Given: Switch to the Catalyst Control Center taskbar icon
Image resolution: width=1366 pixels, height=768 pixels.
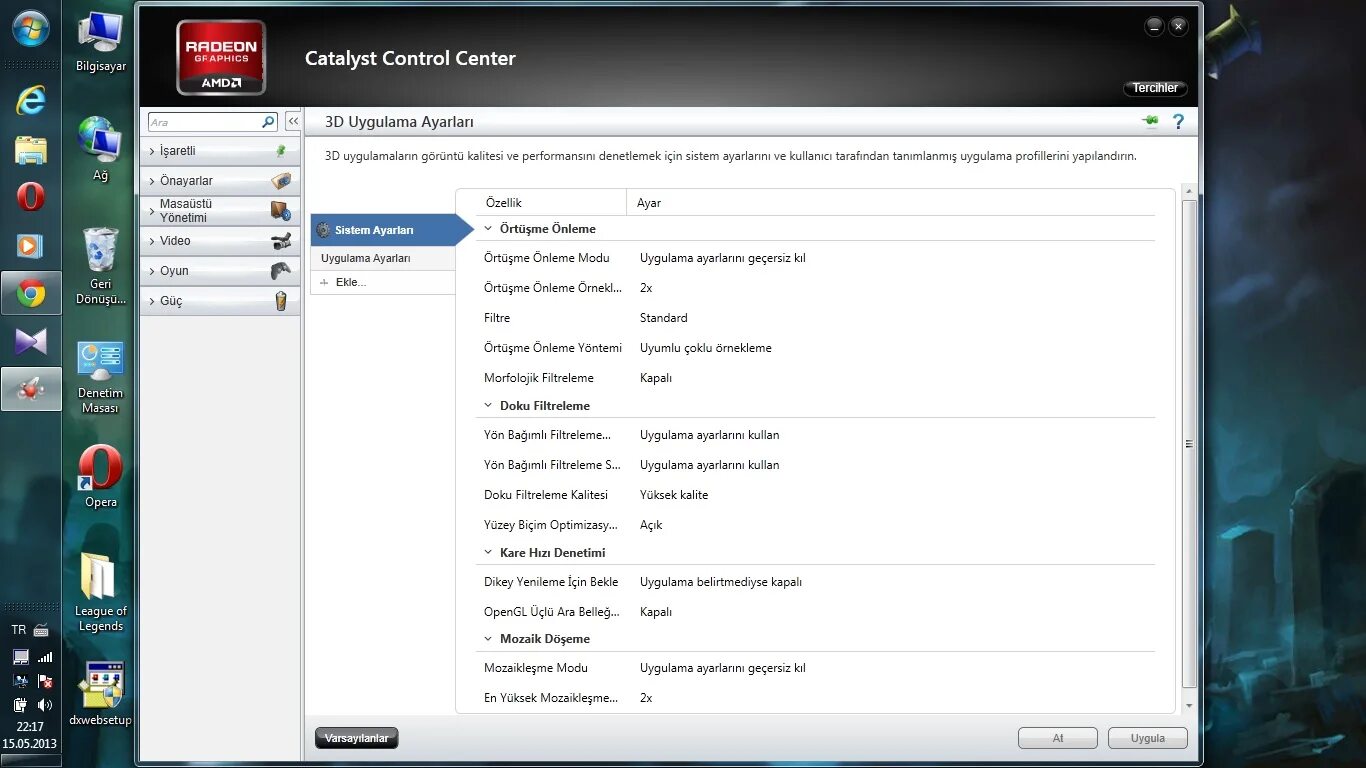Looking at the screenshot, I should 31,389.
